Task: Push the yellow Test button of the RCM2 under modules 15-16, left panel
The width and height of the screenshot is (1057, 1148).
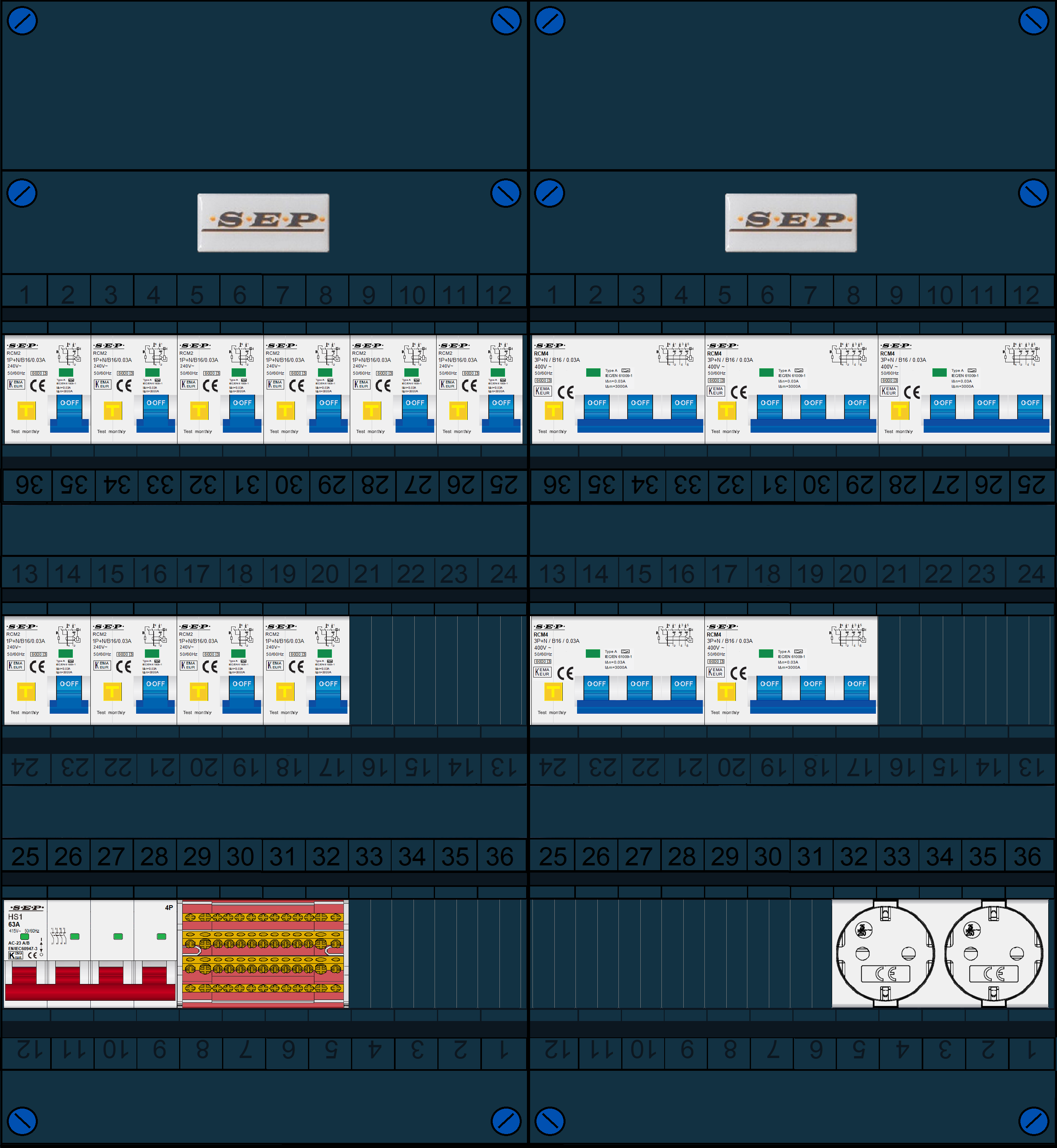Action: click(112, 691)
